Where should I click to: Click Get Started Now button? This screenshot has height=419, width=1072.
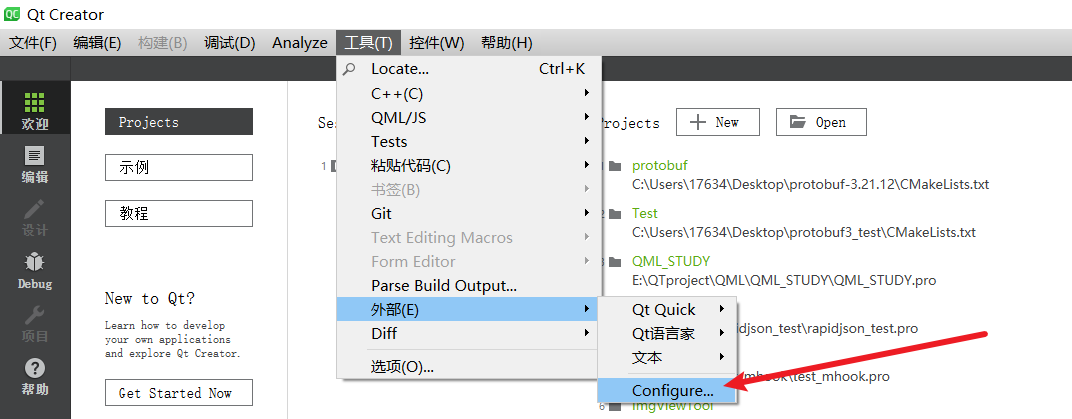point(179,393)
